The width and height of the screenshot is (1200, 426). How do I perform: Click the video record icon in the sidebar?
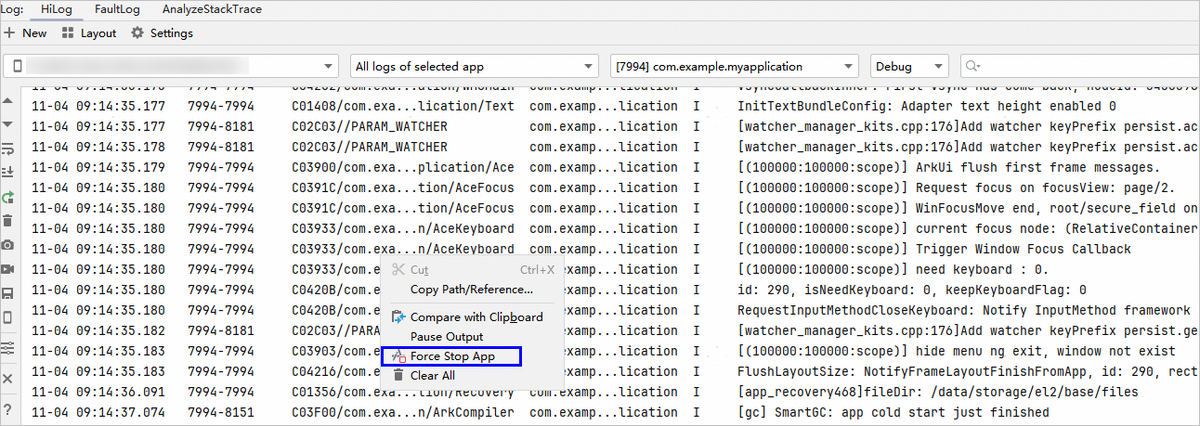tap(8, 269)
